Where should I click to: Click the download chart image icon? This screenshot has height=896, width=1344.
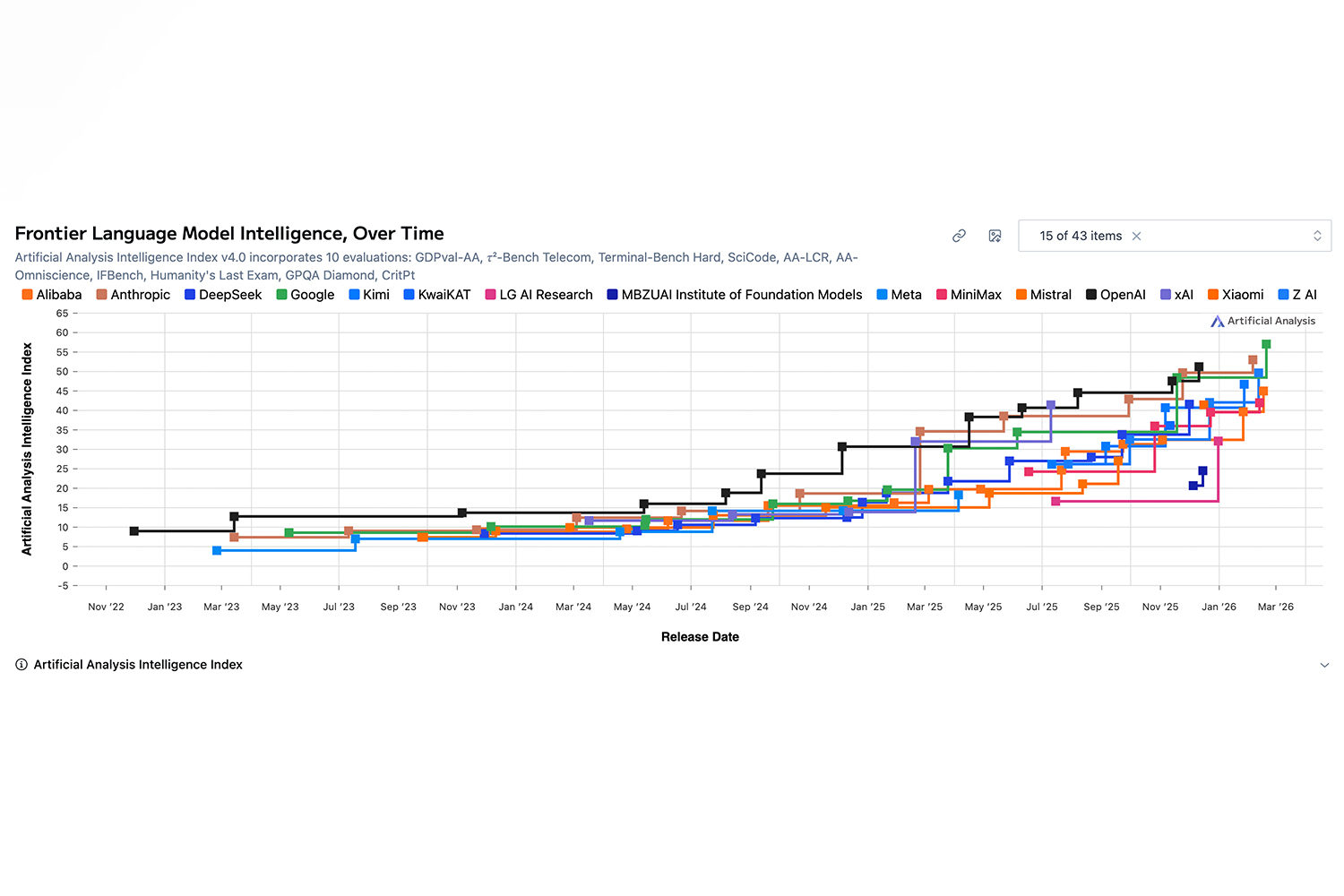point(995,236)
